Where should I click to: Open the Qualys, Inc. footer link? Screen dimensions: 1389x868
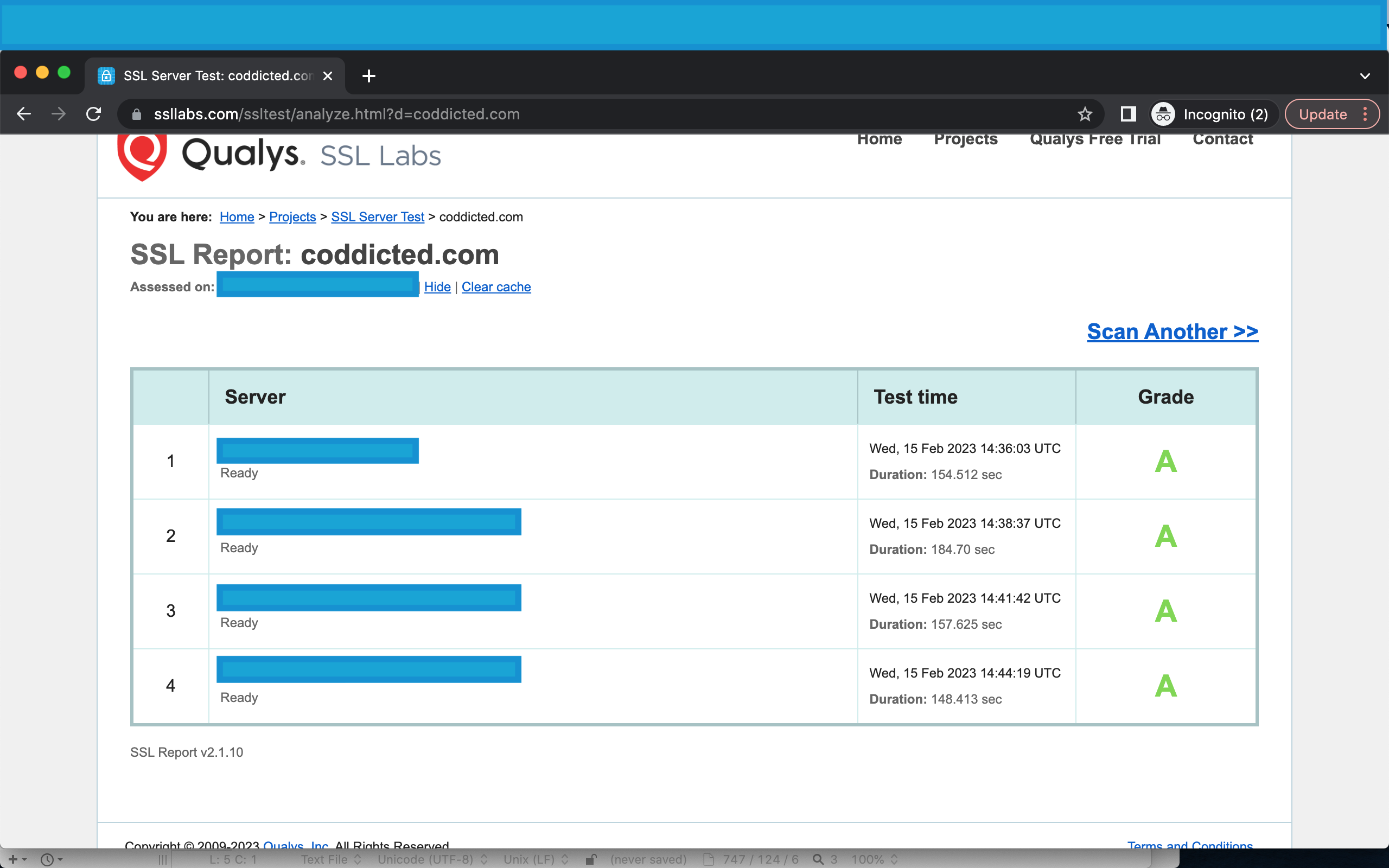point(296,845)
